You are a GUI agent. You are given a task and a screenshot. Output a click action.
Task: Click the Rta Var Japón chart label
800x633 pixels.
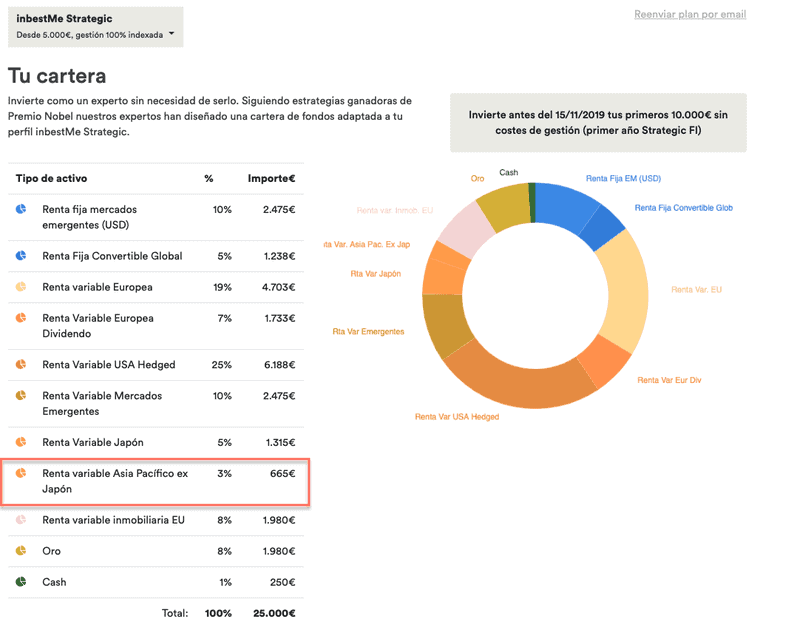tap(376, 274)
